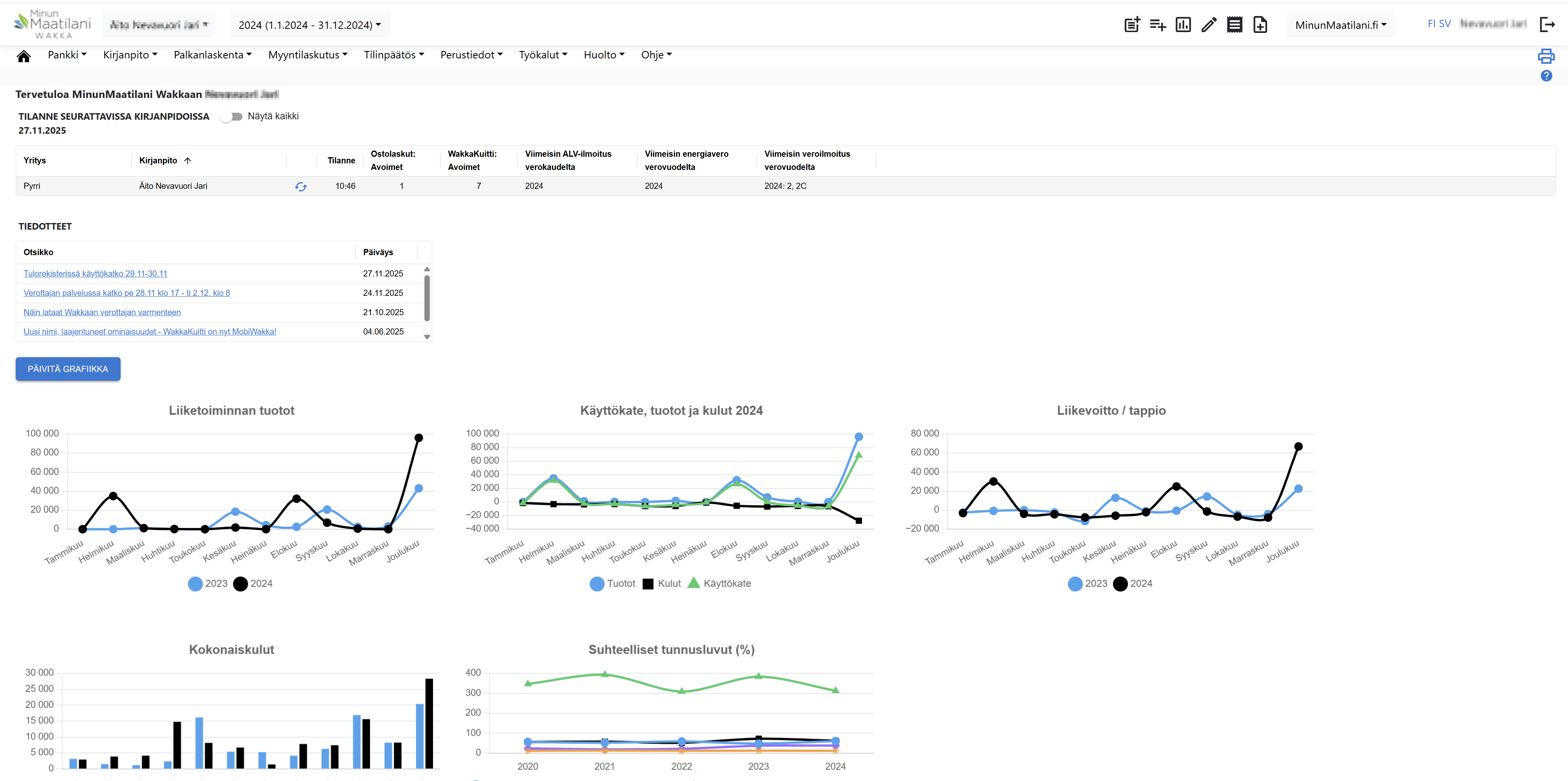Expand the MinunMaatilani.fi dropdown
Image resolution: width=1568 pixels, height=781 pixels.
coord(1340,25)
